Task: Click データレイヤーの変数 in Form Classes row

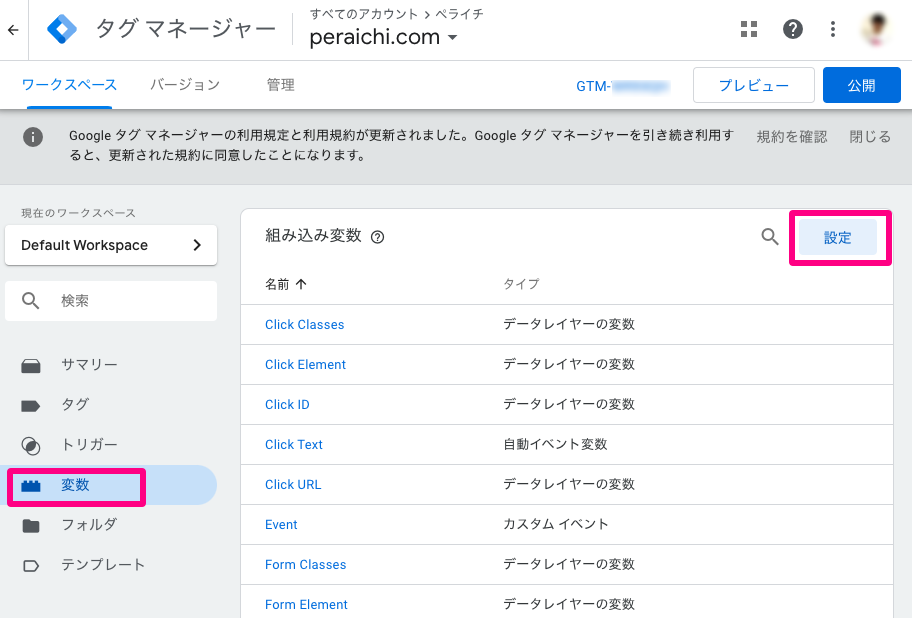Action: [568, 565]
